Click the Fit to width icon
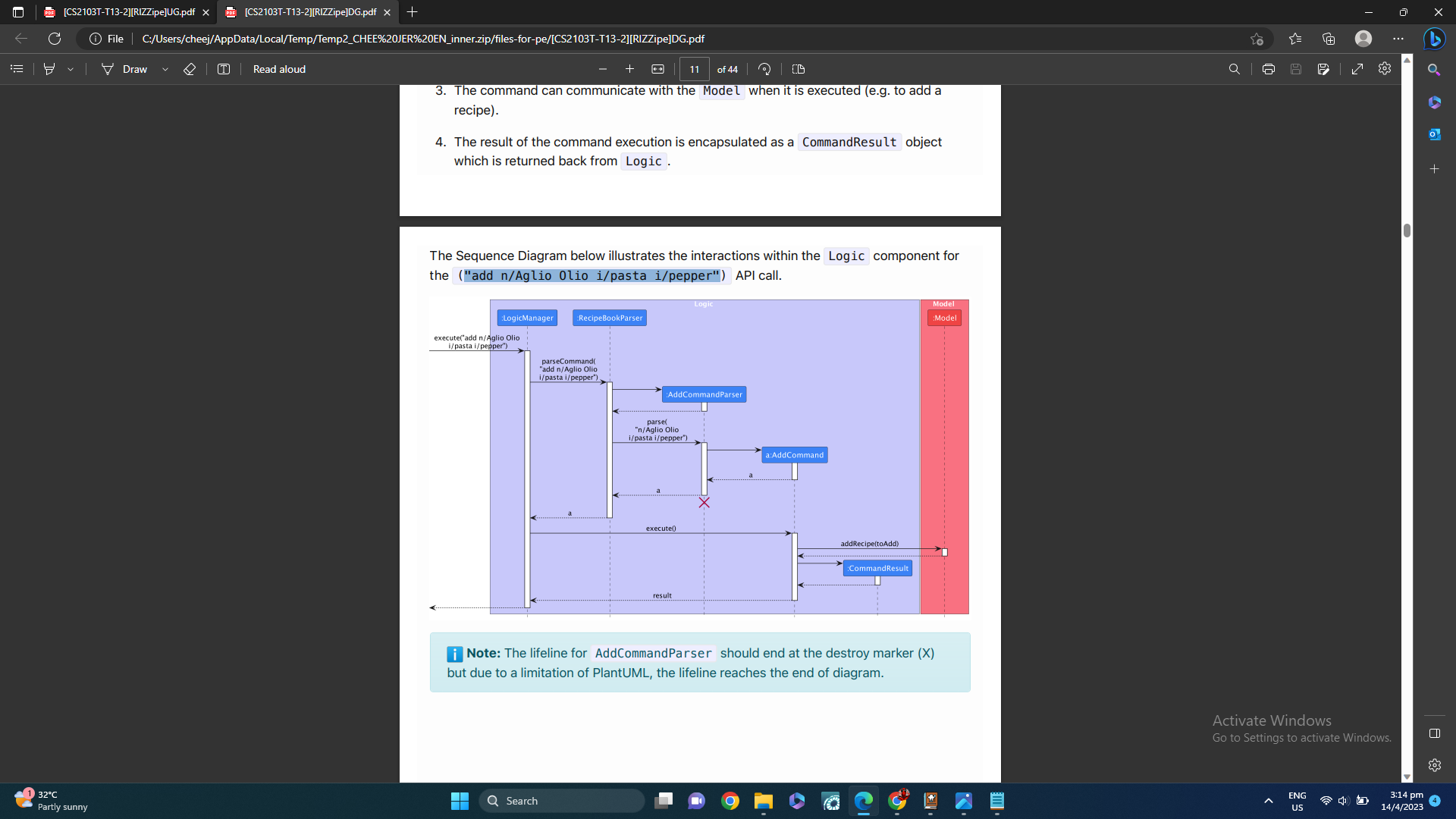Image resolution: width=1456 pixels, height=819 pixels. pos(657,69)
